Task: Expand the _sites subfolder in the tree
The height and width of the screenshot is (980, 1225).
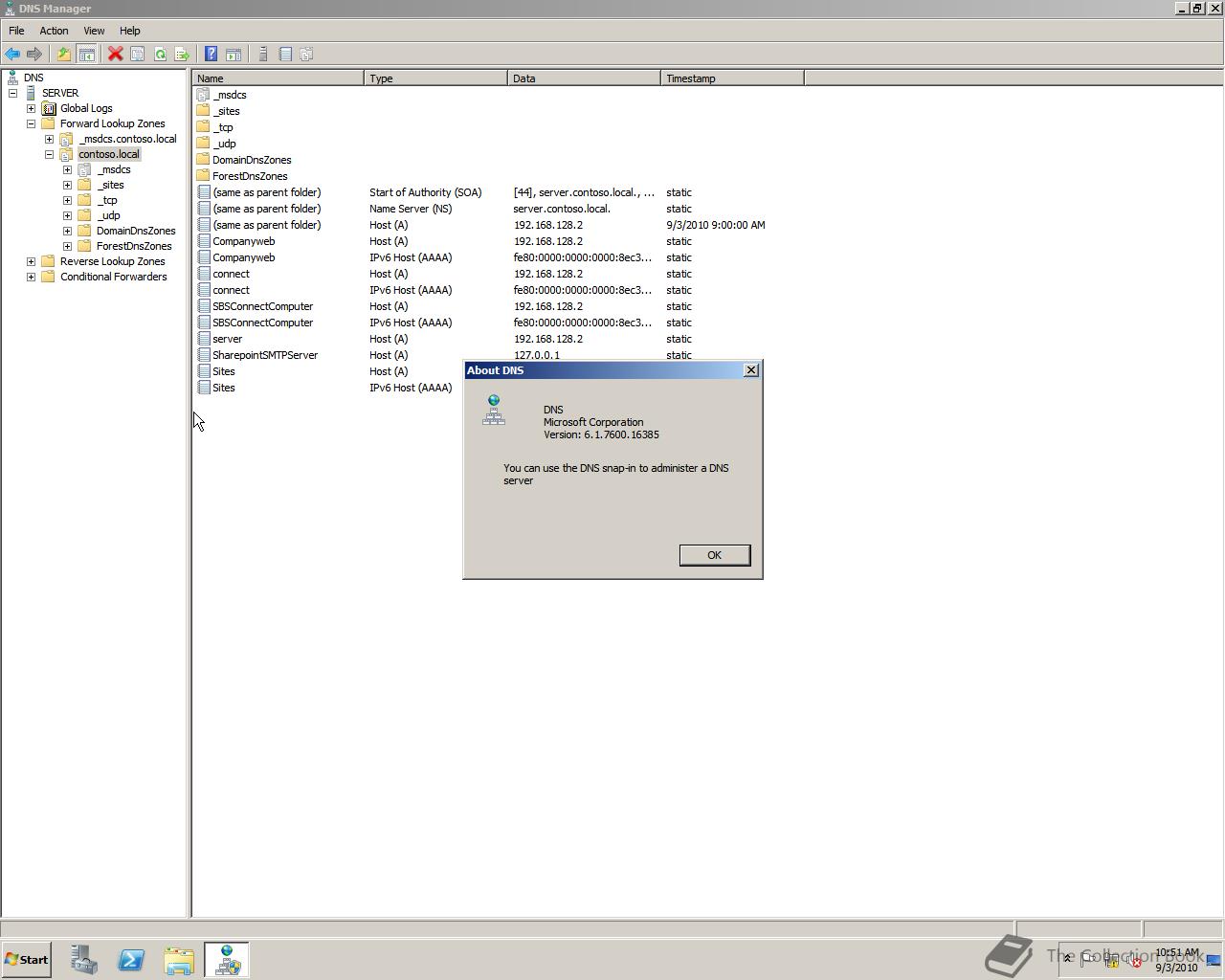Action: point(67,185)
